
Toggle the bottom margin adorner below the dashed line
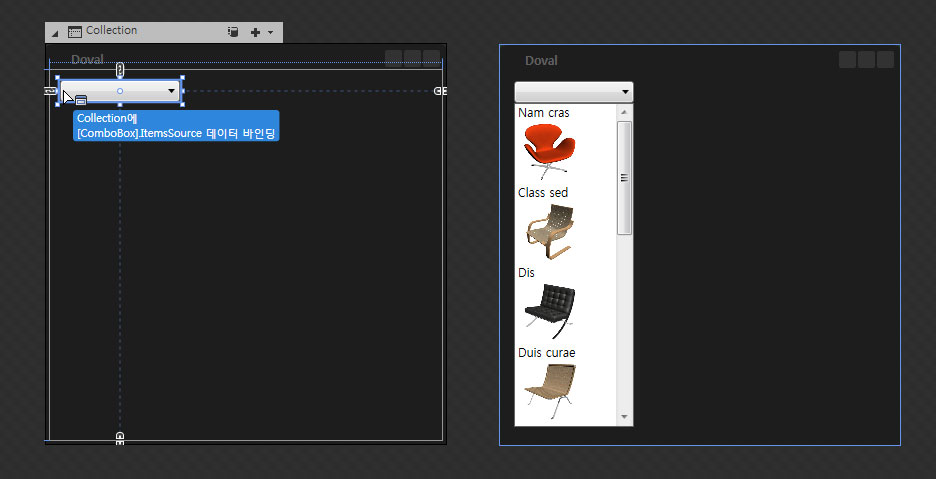(120, 439)
